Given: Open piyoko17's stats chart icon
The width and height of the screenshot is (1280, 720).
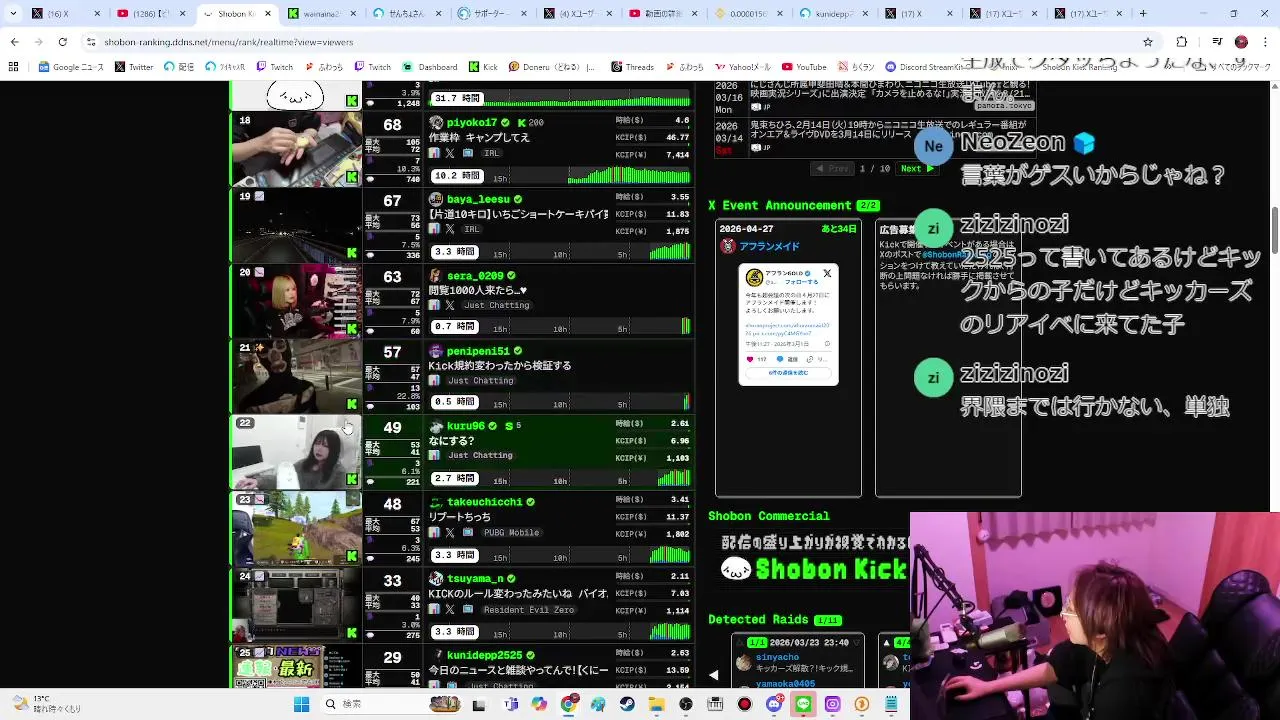Looking at the screenshot, I should [434, 153].
